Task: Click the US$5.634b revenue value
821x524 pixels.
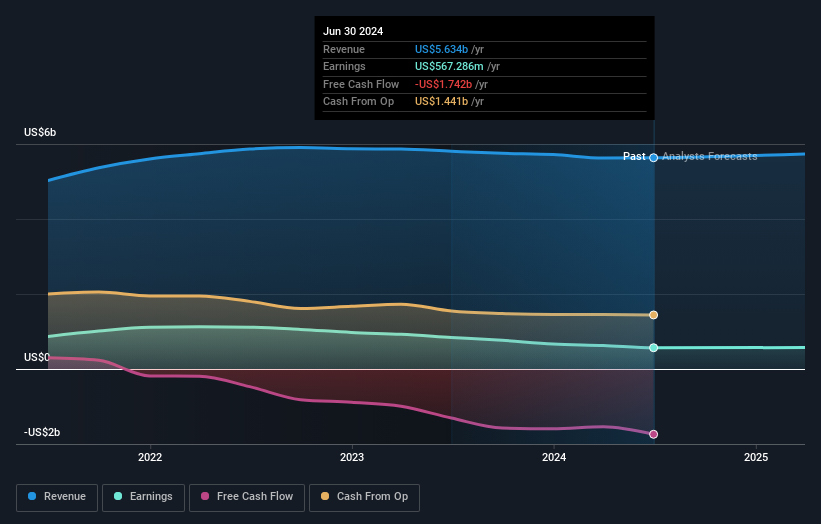Action: point(441,49)
